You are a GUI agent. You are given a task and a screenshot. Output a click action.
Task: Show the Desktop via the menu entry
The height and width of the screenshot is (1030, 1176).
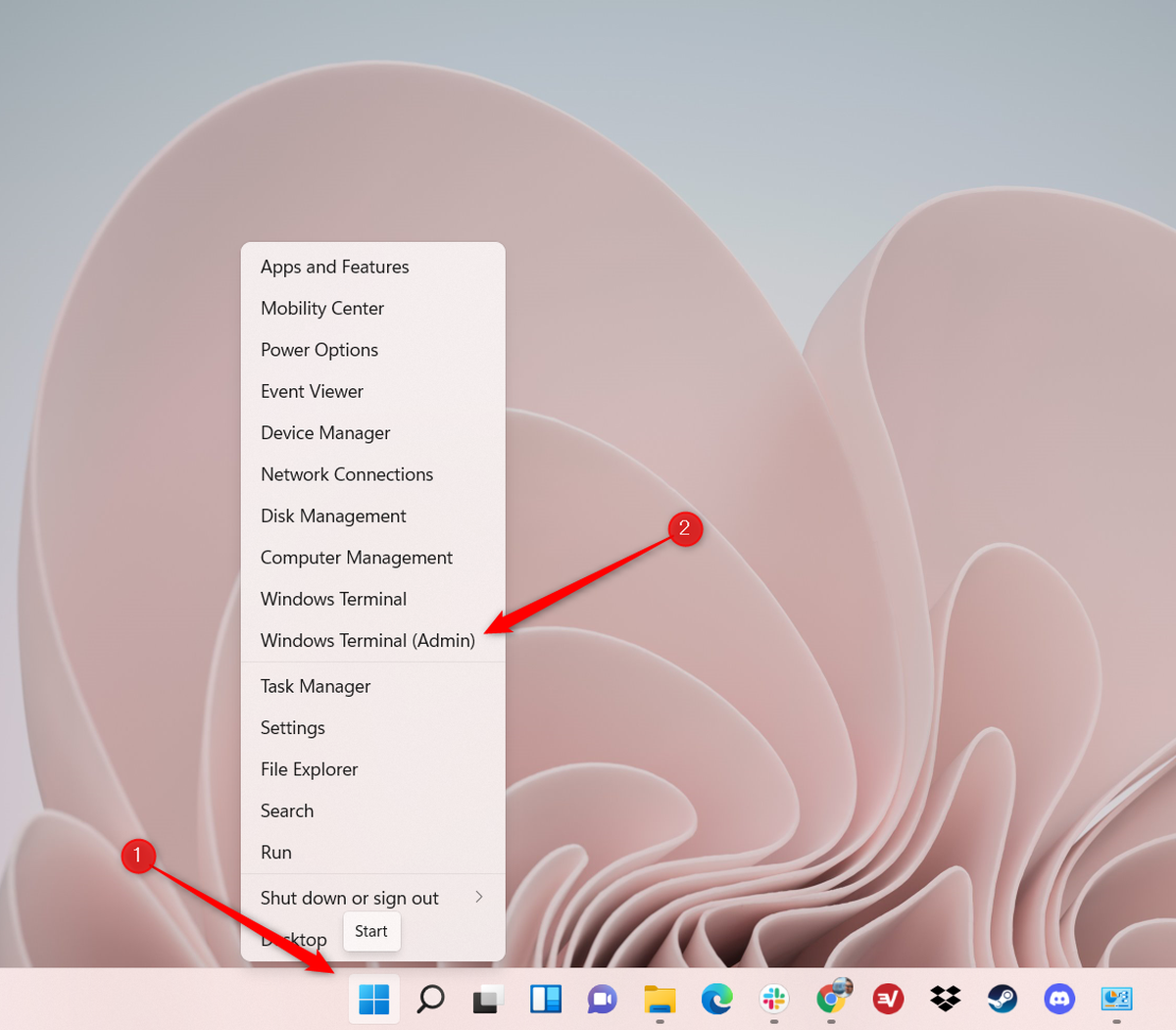pos(294,940)
